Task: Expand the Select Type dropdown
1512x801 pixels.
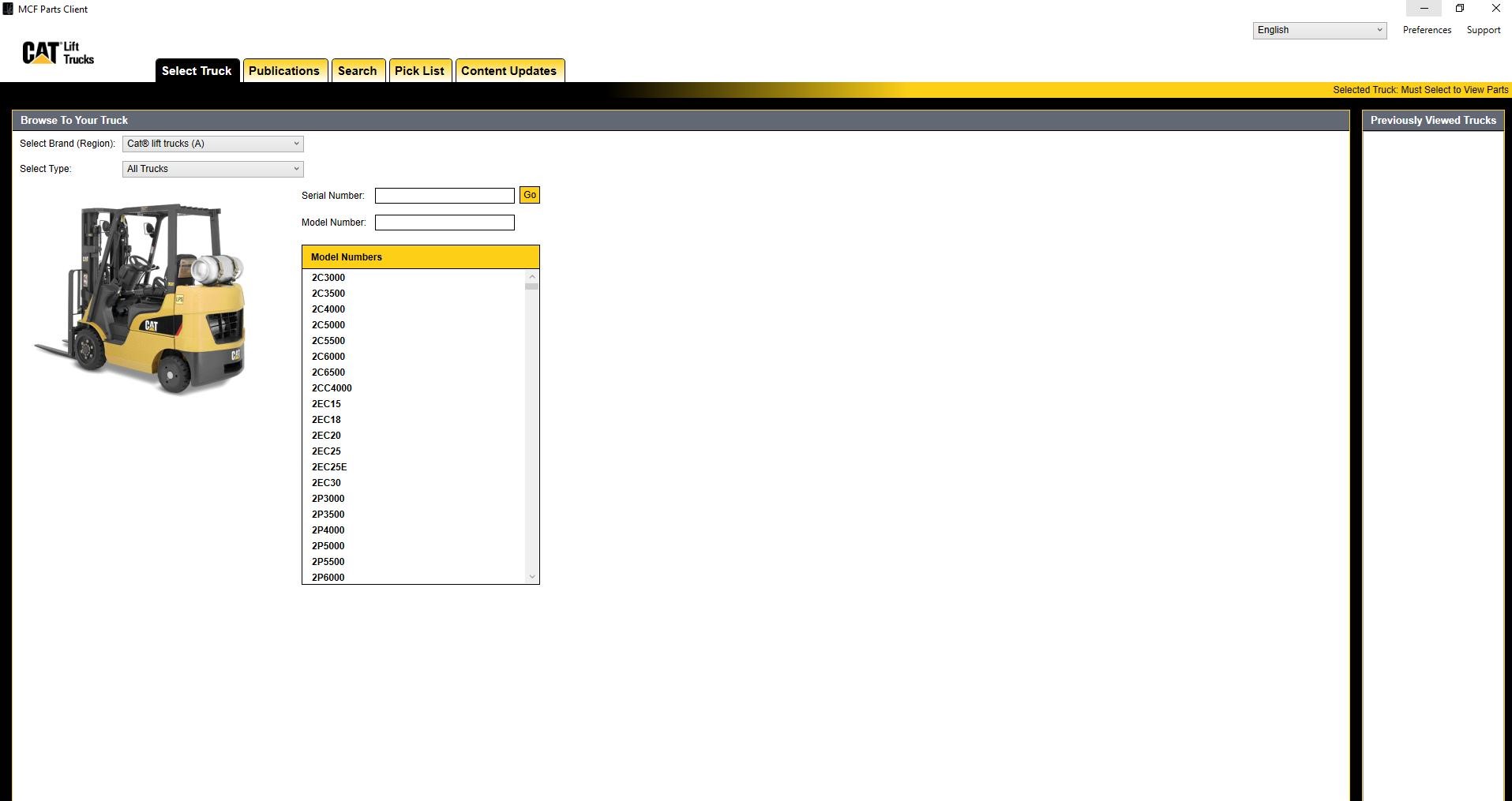Action: (x=213, y=169)
